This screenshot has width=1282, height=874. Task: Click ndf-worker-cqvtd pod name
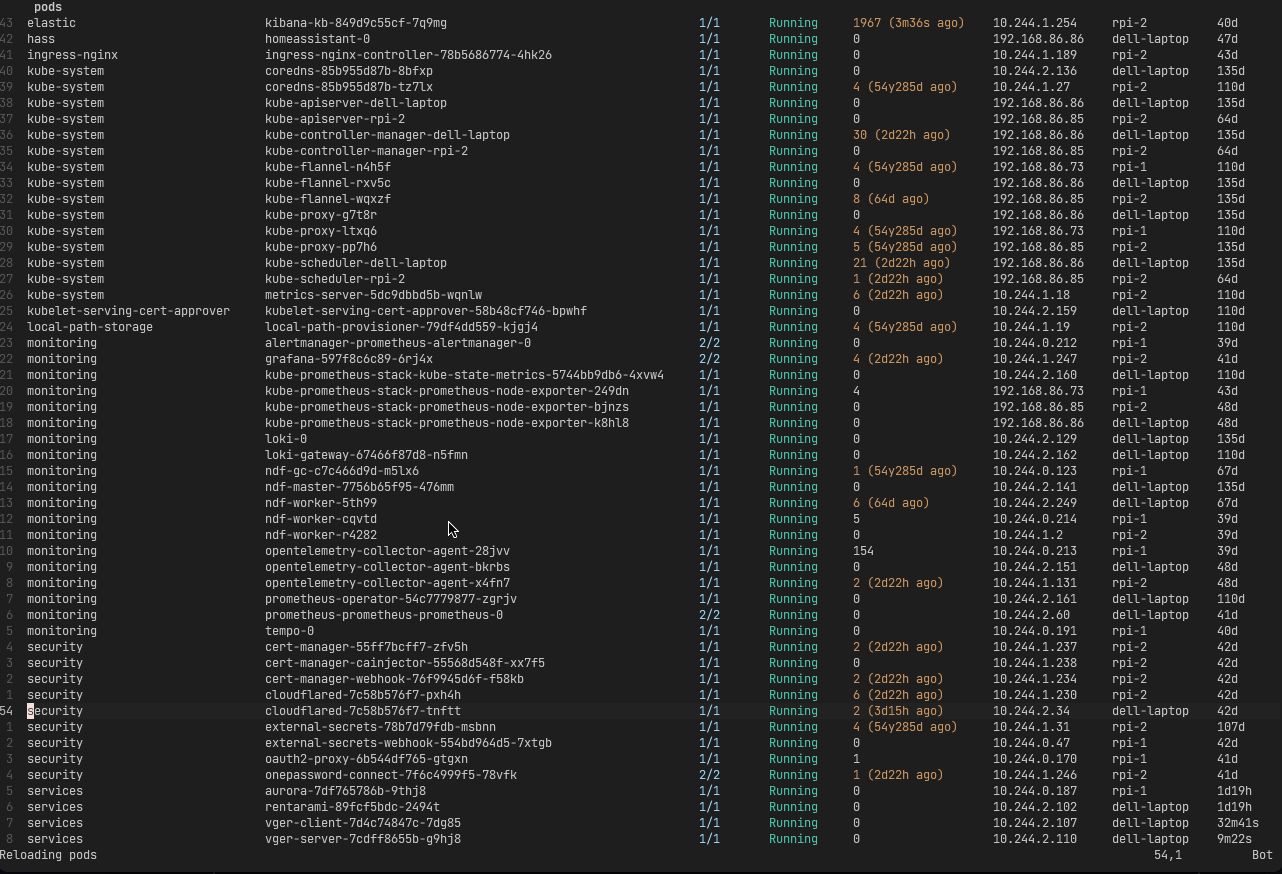click(321, 519)
